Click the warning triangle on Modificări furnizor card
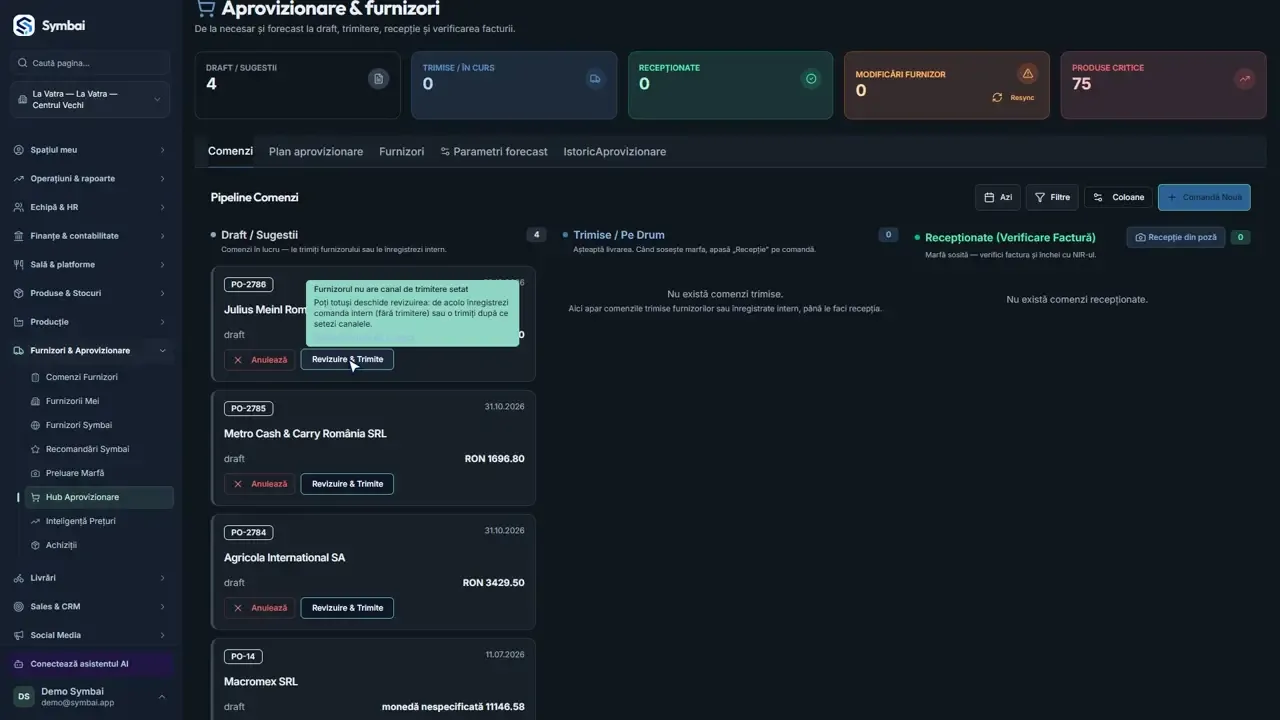The height and width of the screenshot is (720, 1280). (1027, 73)
